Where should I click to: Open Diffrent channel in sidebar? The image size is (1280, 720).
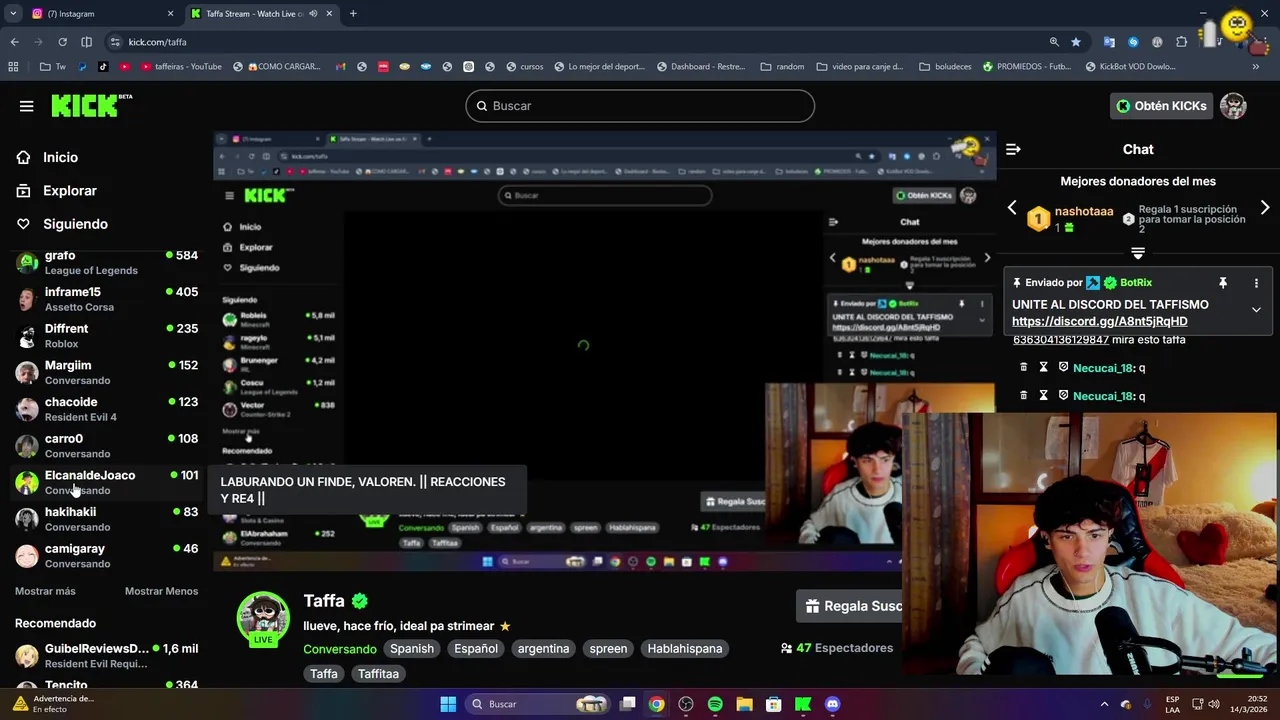click(106, 336)
